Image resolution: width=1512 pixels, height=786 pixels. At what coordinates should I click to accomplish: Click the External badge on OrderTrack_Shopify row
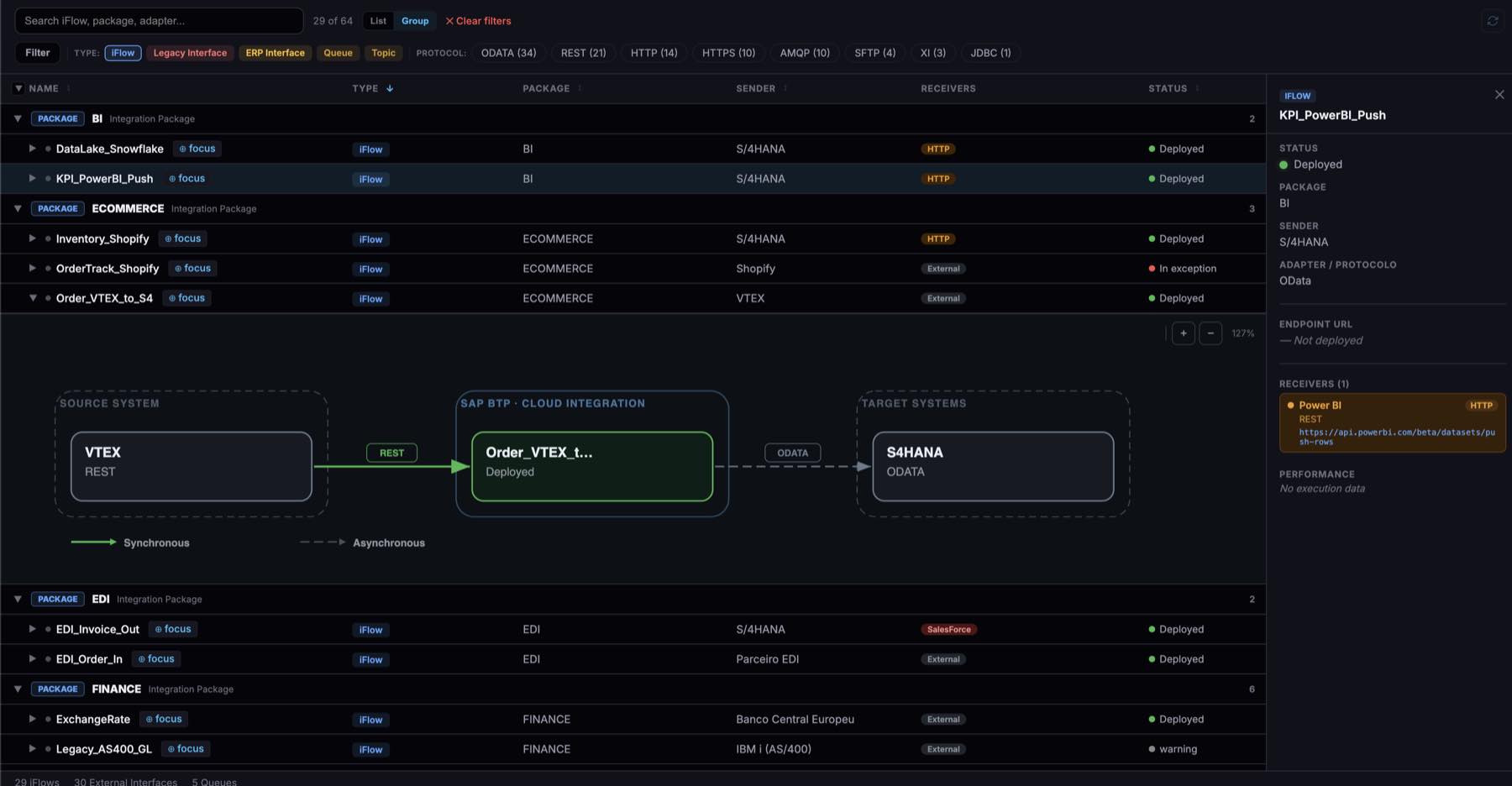point(943,269)
